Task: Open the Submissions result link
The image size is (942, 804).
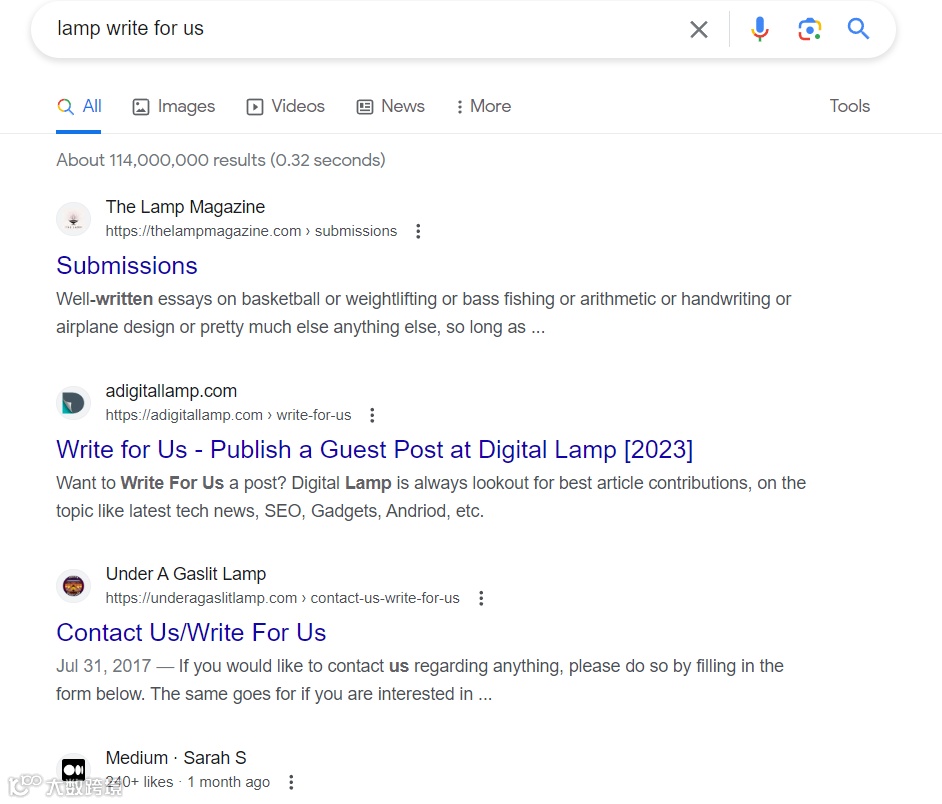Action: (x=127, y=266)
